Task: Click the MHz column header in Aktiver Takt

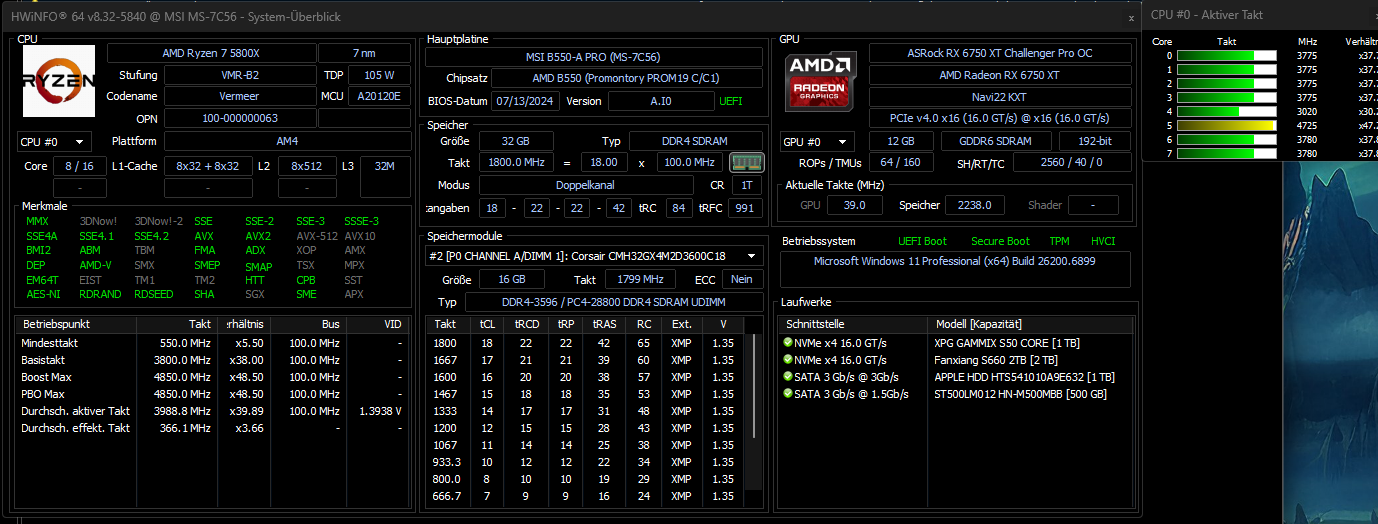Action: [x=1307, y=41]
